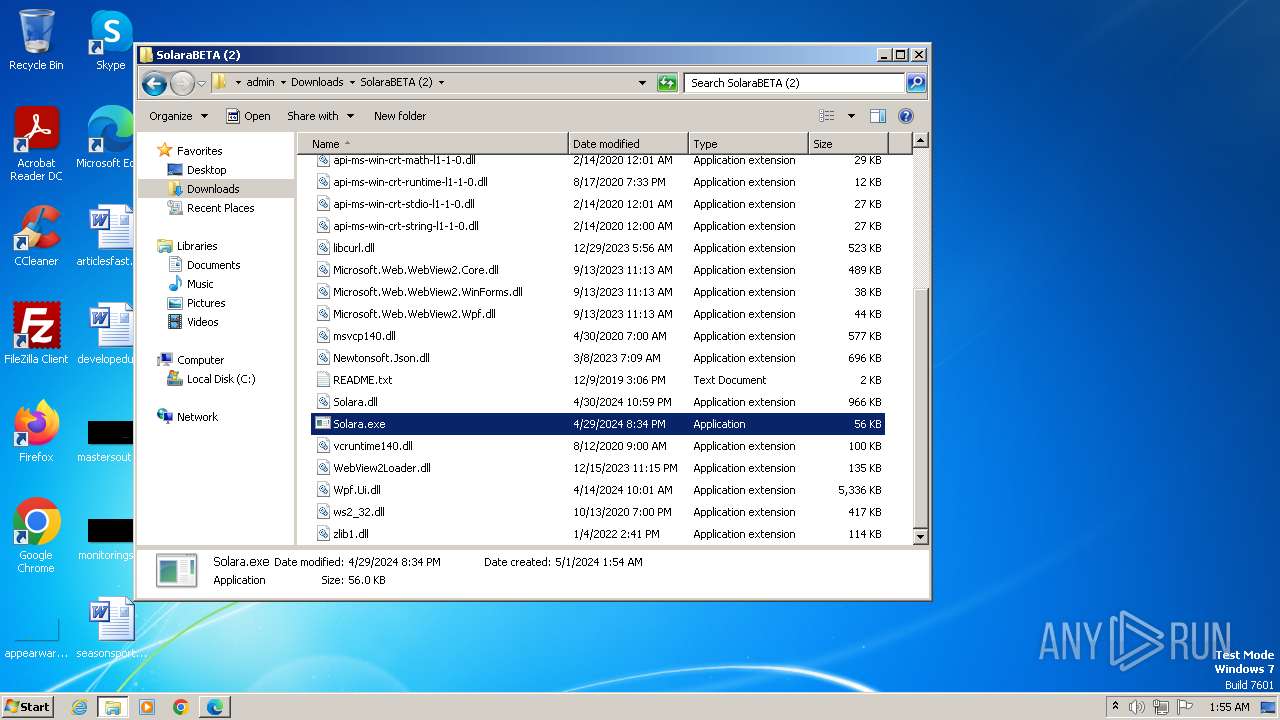Select the Solara.dll file icon

pos(323,402)
